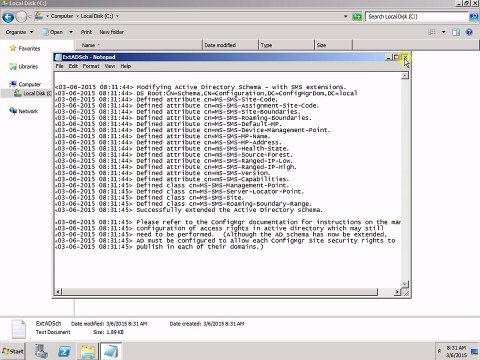Image resolution: width=480 pixels, height=360 pixels.
Task: Select Local Disk (C:) in navigation tree
Action: click(33, 93)
